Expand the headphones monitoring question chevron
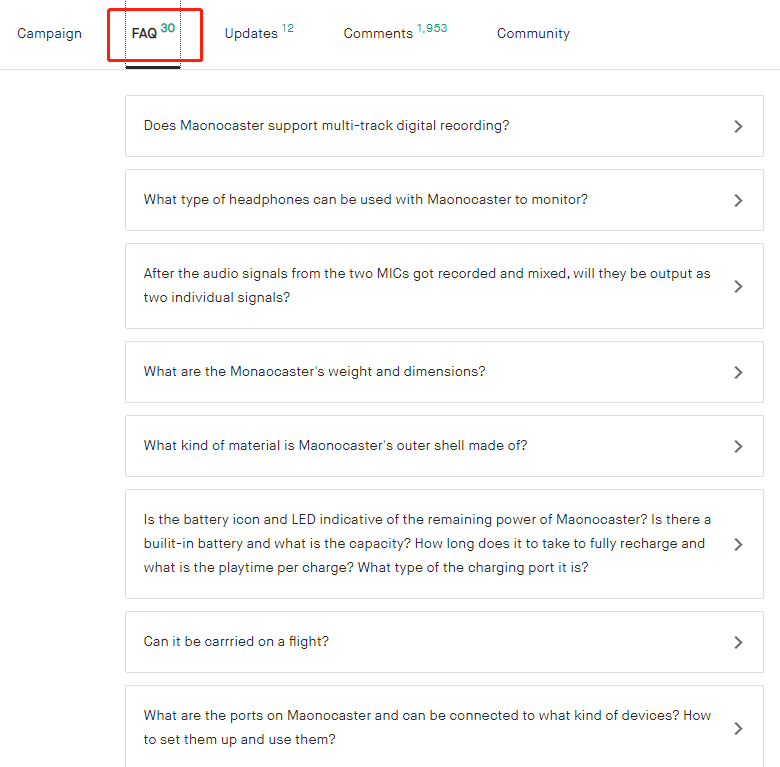This screenshot has width=780, height=767. coord(738,201)
